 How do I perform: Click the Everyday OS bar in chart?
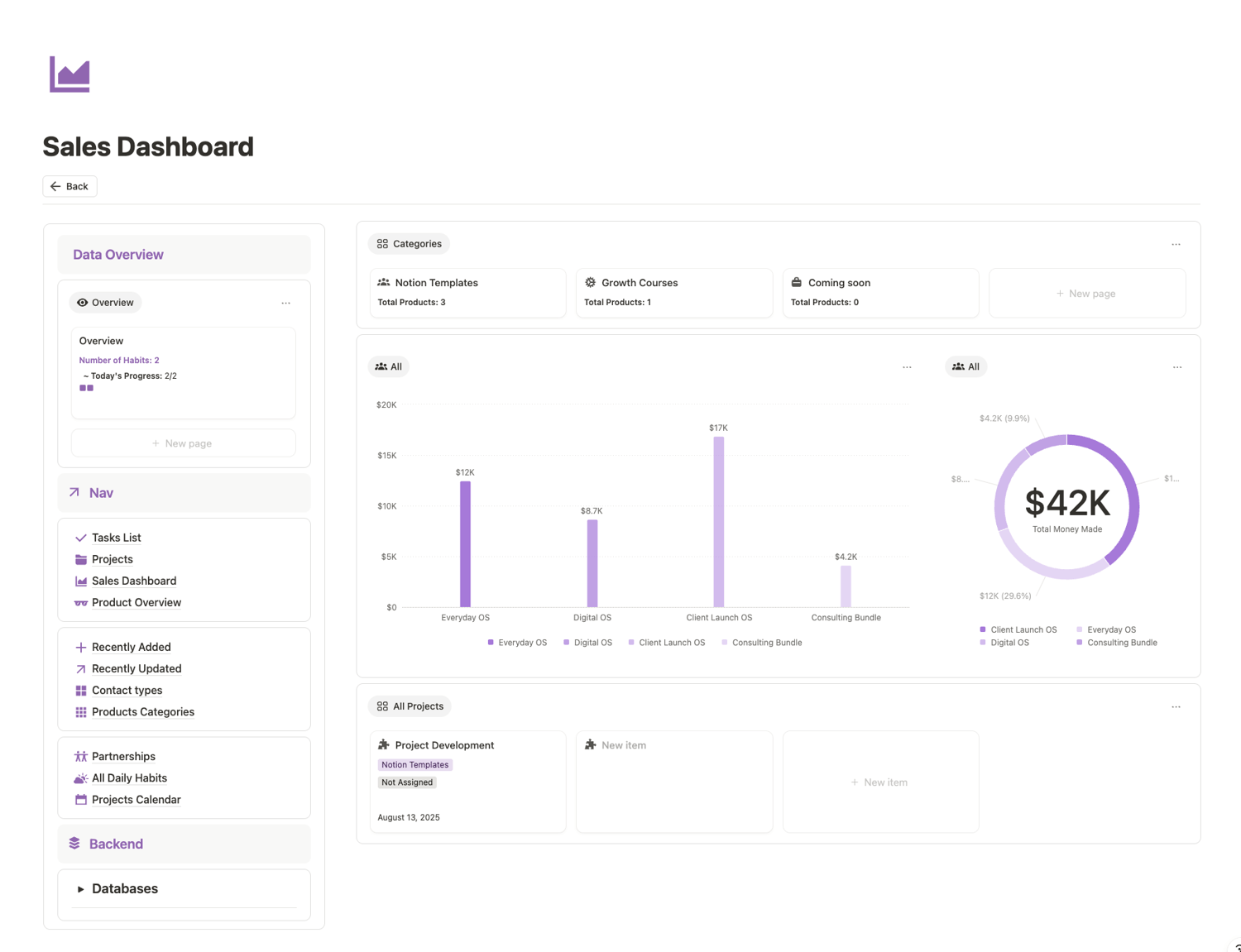[465, 543]
